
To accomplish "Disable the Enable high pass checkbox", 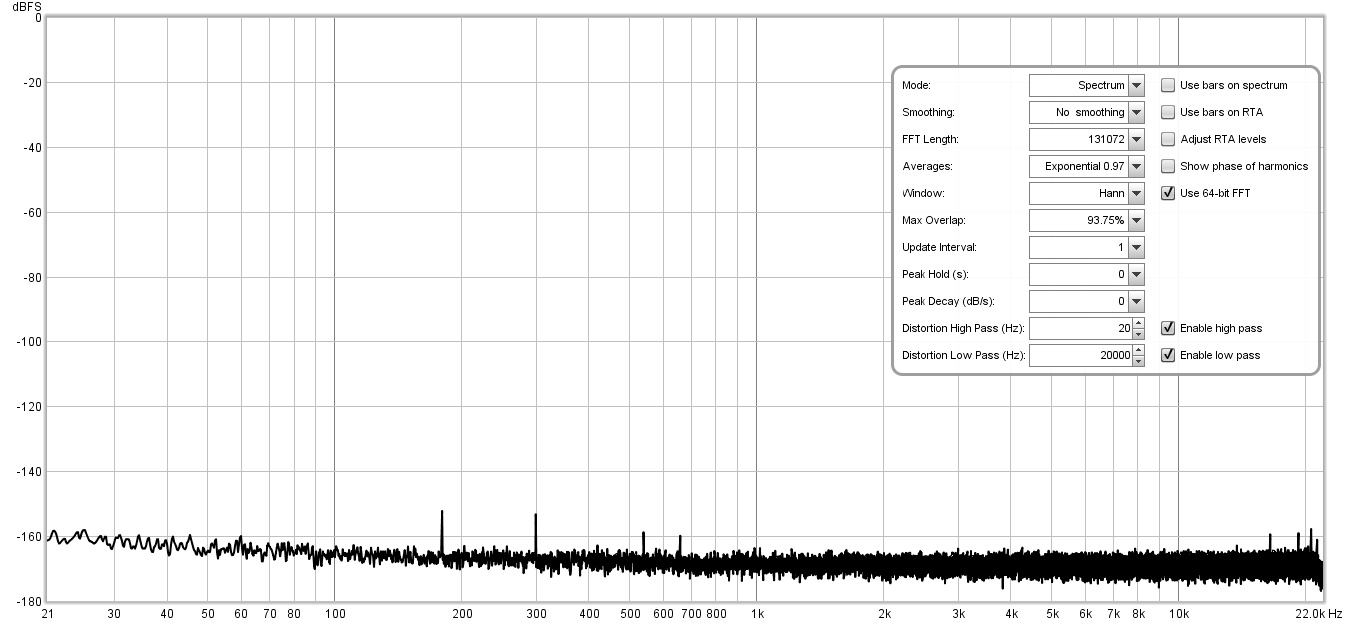I will (x=1168, y=329).
